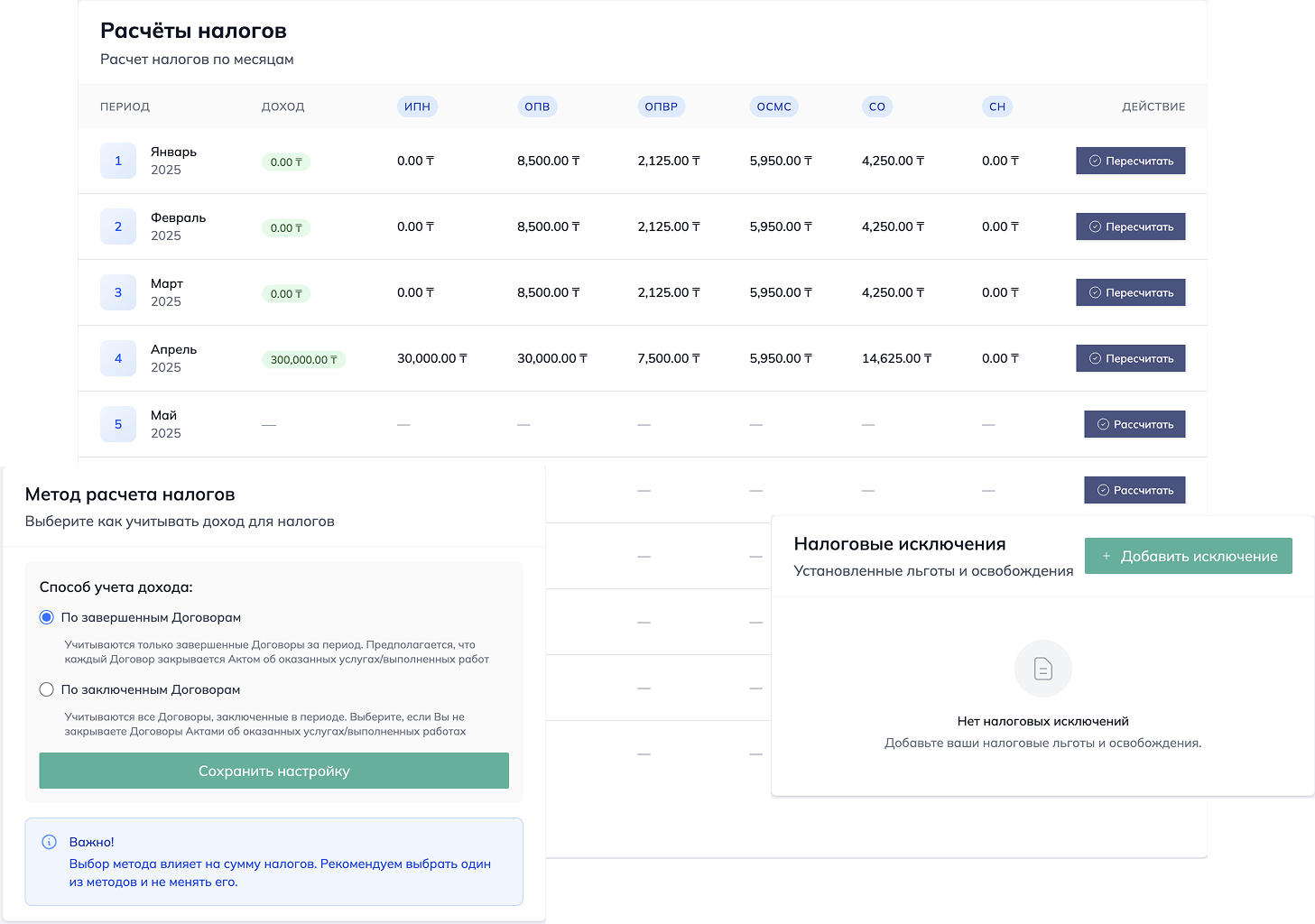Click the 300,000.00 ₸ income badge
This screenshot has height=924, width=1315.
click(x=303, y=359)
